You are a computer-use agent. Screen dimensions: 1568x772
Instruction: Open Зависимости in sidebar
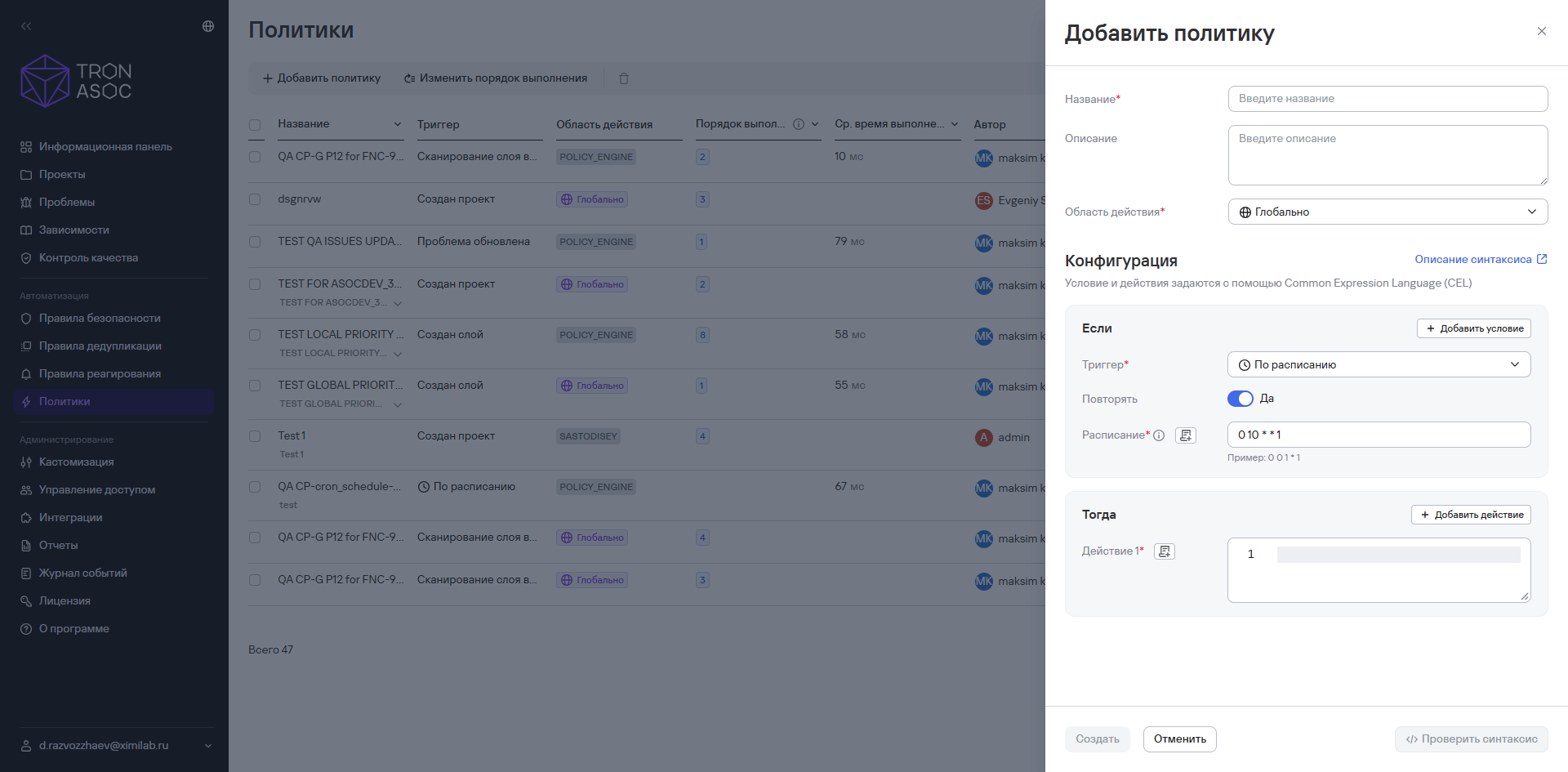click(x=74, y=230)
